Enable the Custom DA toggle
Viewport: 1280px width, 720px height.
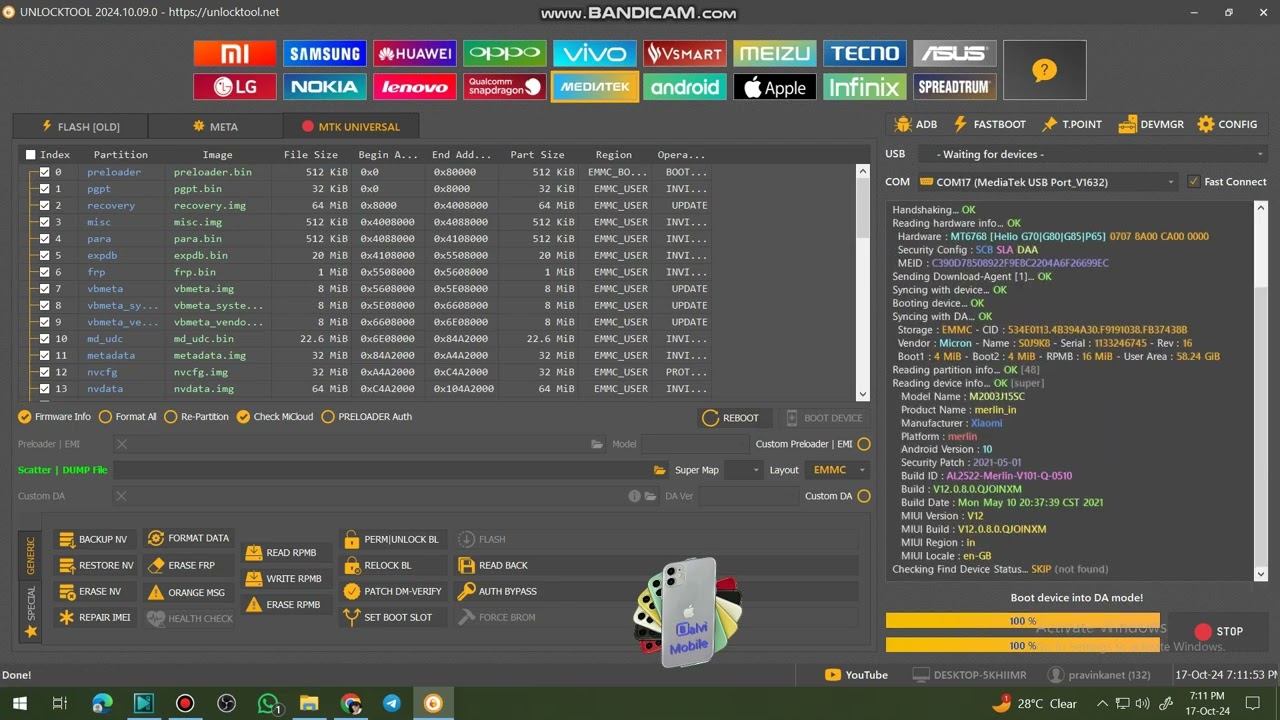[x=864, y=496]
